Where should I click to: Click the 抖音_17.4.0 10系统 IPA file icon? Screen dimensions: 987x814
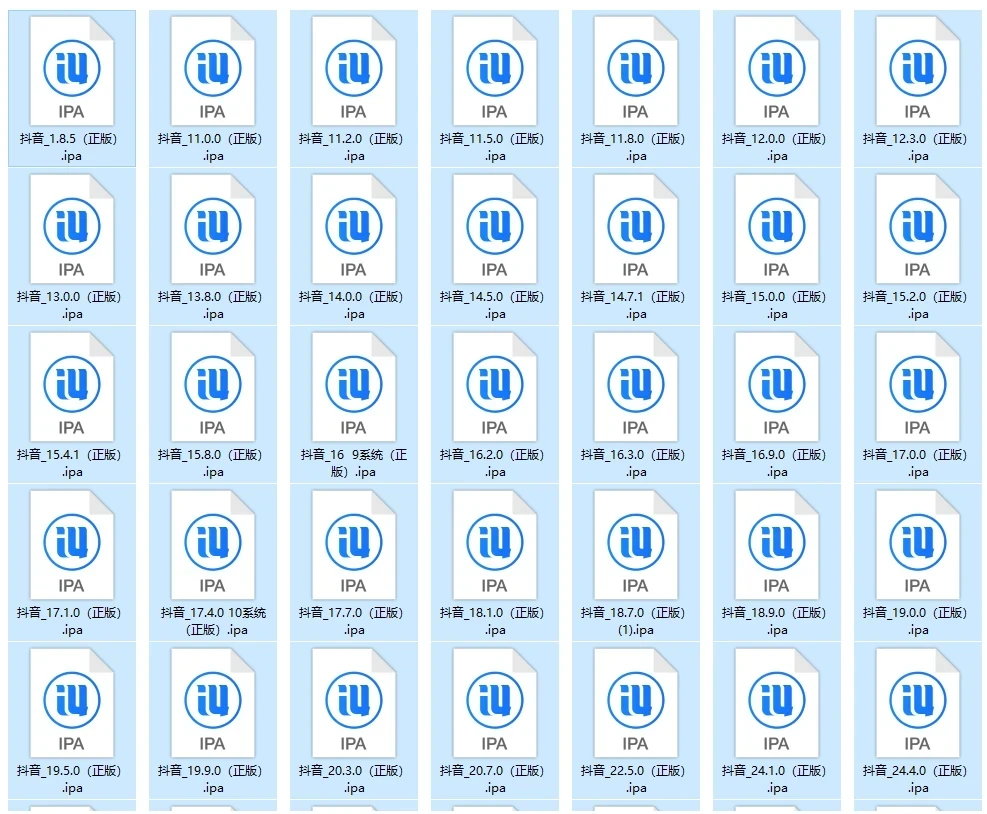[x=213, y=545]
